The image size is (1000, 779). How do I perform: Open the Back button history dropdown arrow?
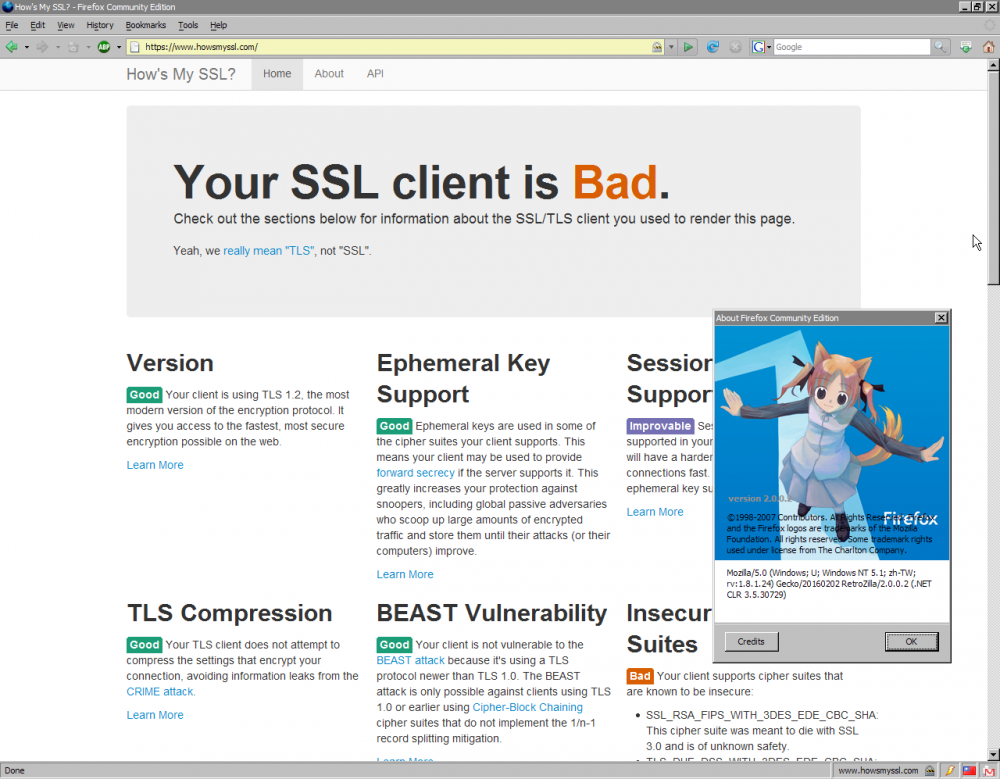tap(26, 47)
